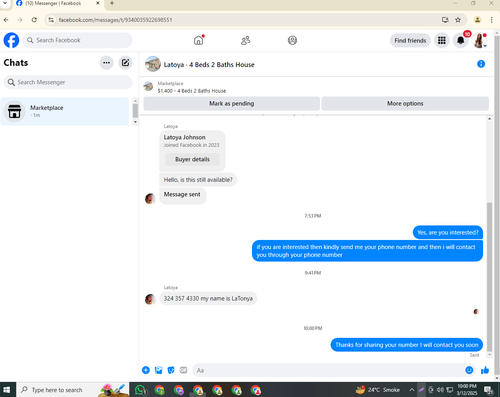Click the Search Facebook field

77,40
